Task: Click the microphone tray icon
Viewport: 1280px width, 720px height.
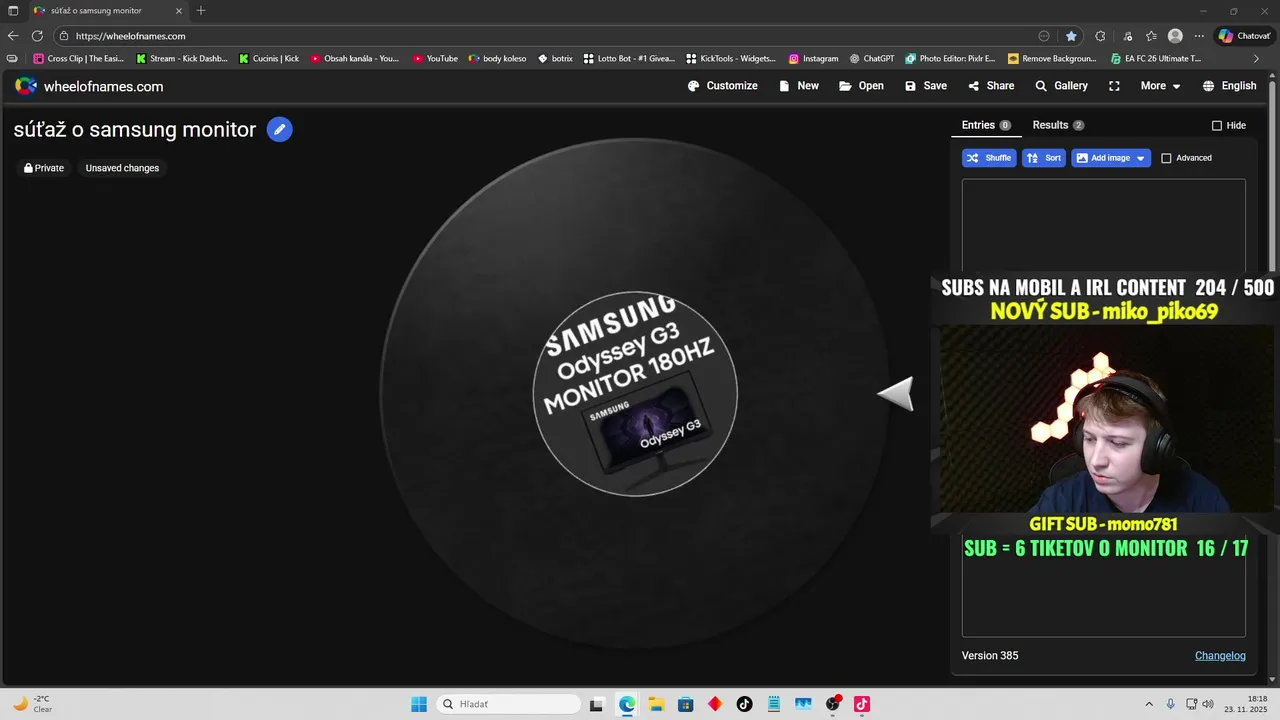Action: pyautogui.click(x=1171, y=704)
